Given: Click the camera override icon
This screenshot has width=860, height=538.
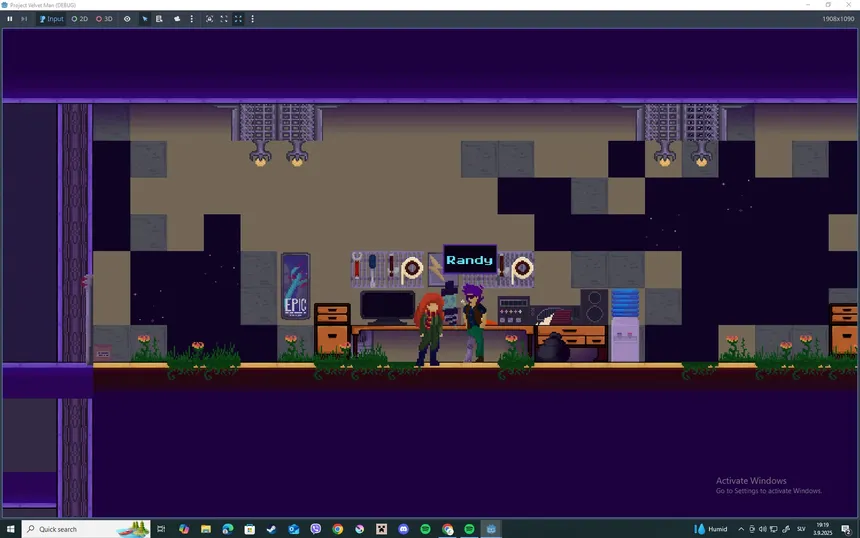Looking at the screenshot, I should [177, 19].
